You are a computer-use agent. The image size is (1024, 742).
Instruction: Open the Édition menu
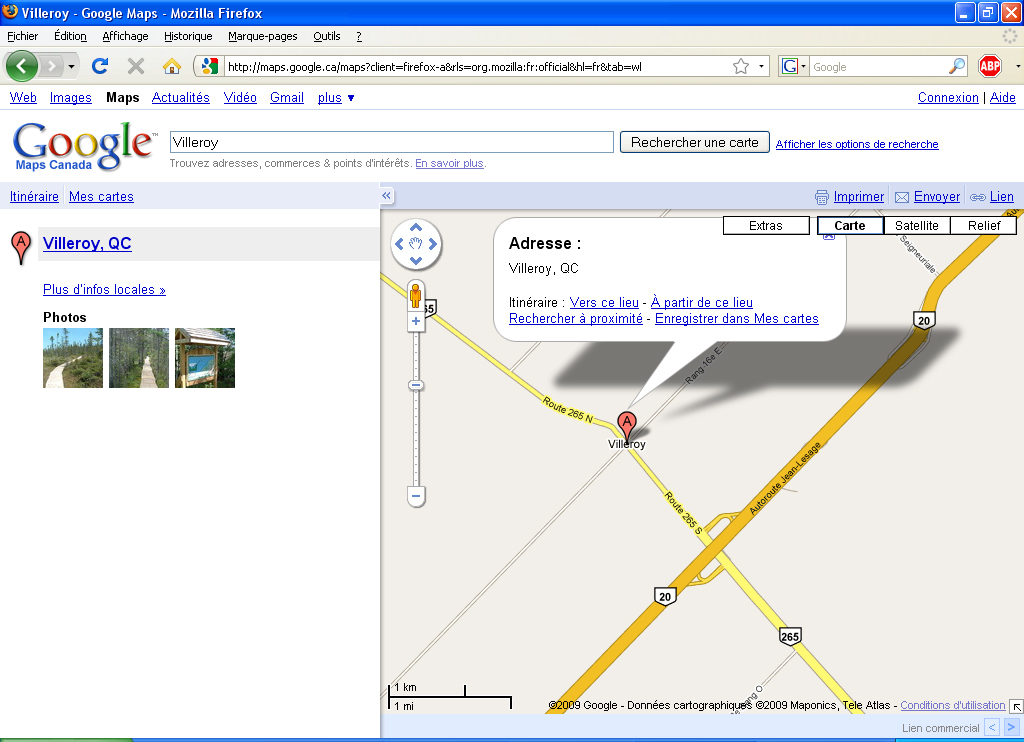70,36
